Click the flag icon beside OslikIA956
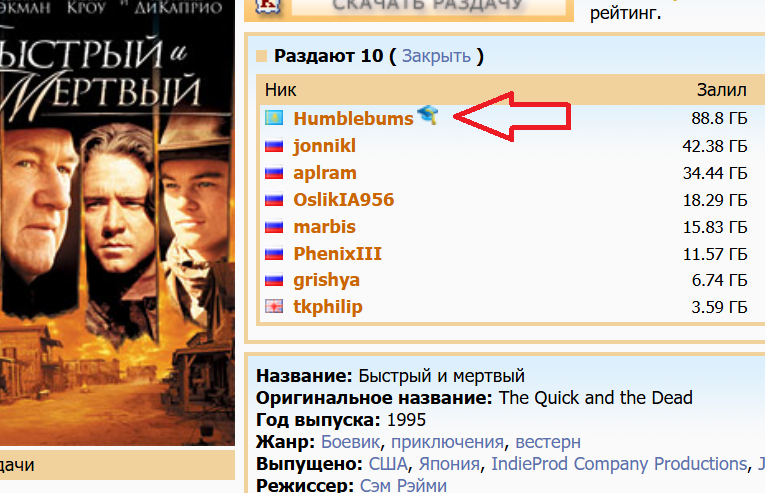The width and height of the screenshot is (765, 493). click(x=274, y=200)
